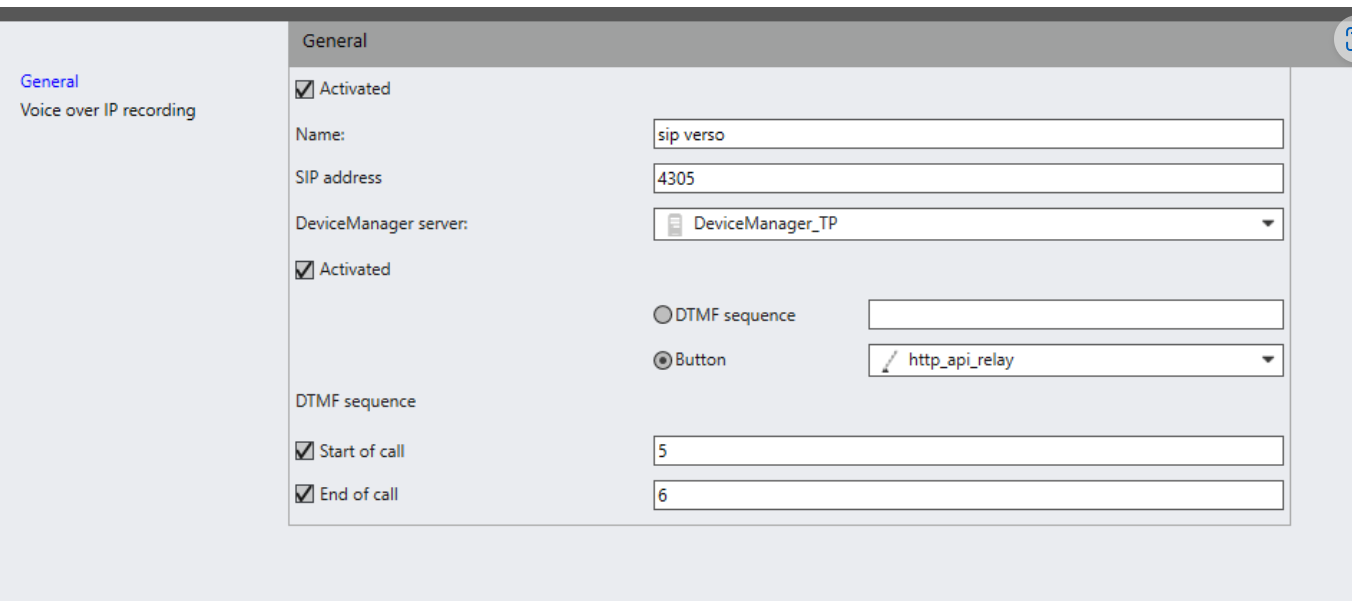Click the Start of call input field
1352x601 pixels.
967,451
